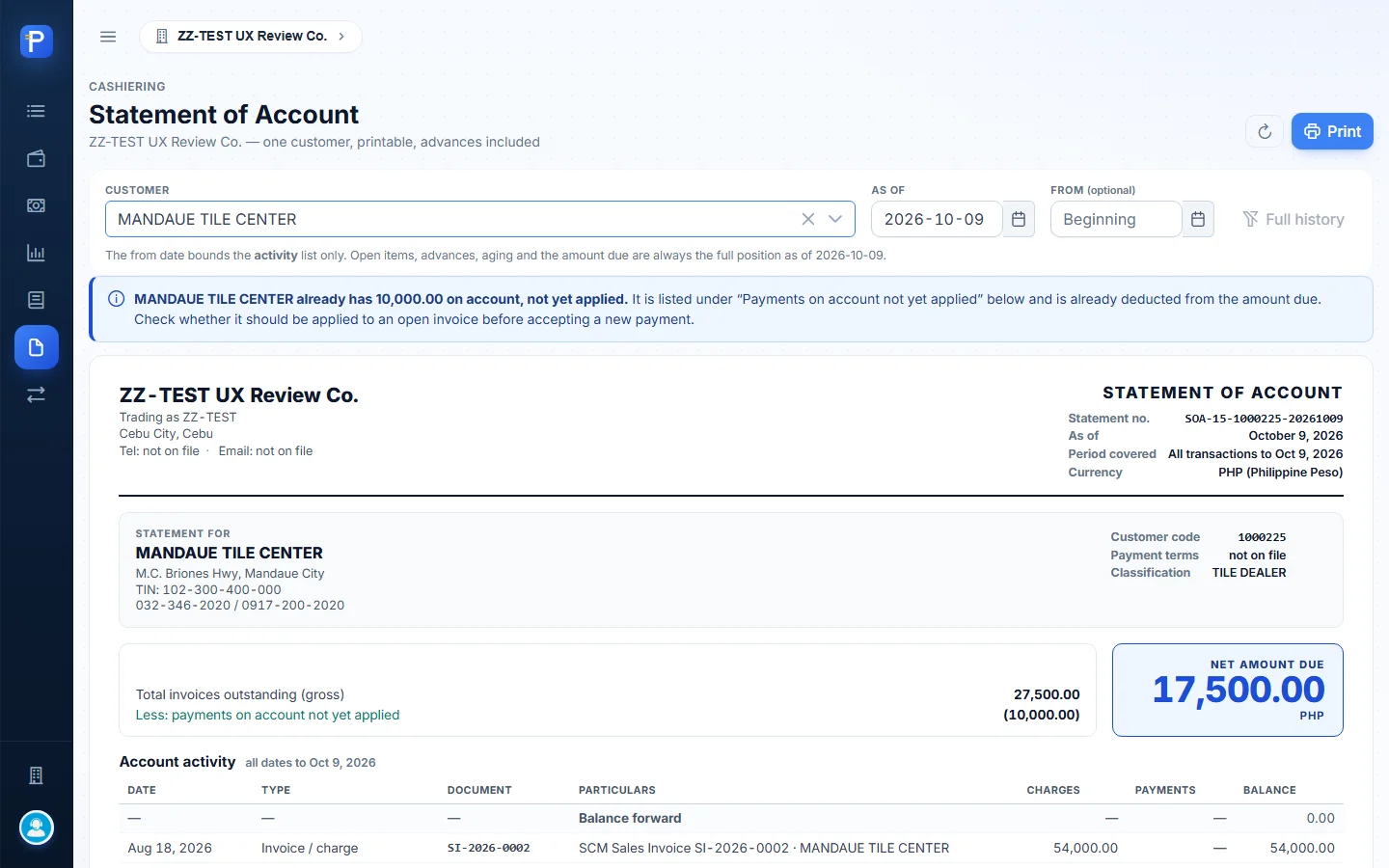Screen dimensions: 1389x868
Task: Click the info icon in the notice banner
Action: (x=116, y=299)
